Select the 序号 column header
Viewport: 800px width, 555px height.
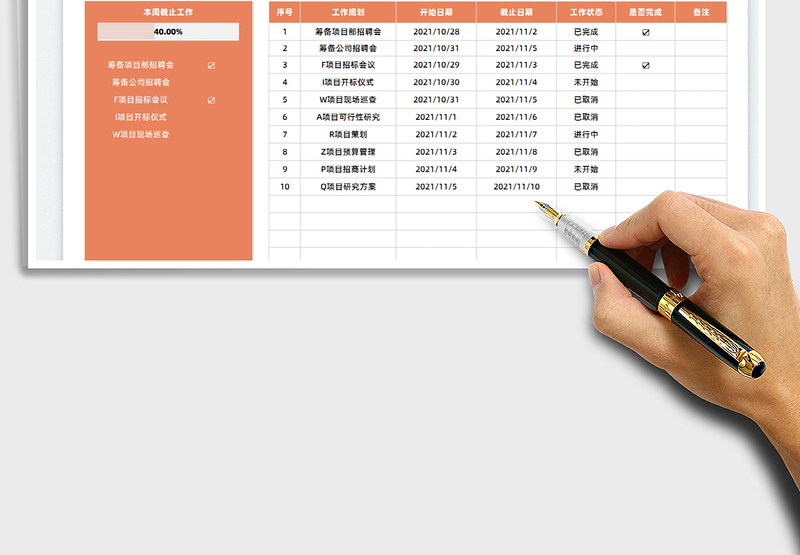(x=284, y=13)
